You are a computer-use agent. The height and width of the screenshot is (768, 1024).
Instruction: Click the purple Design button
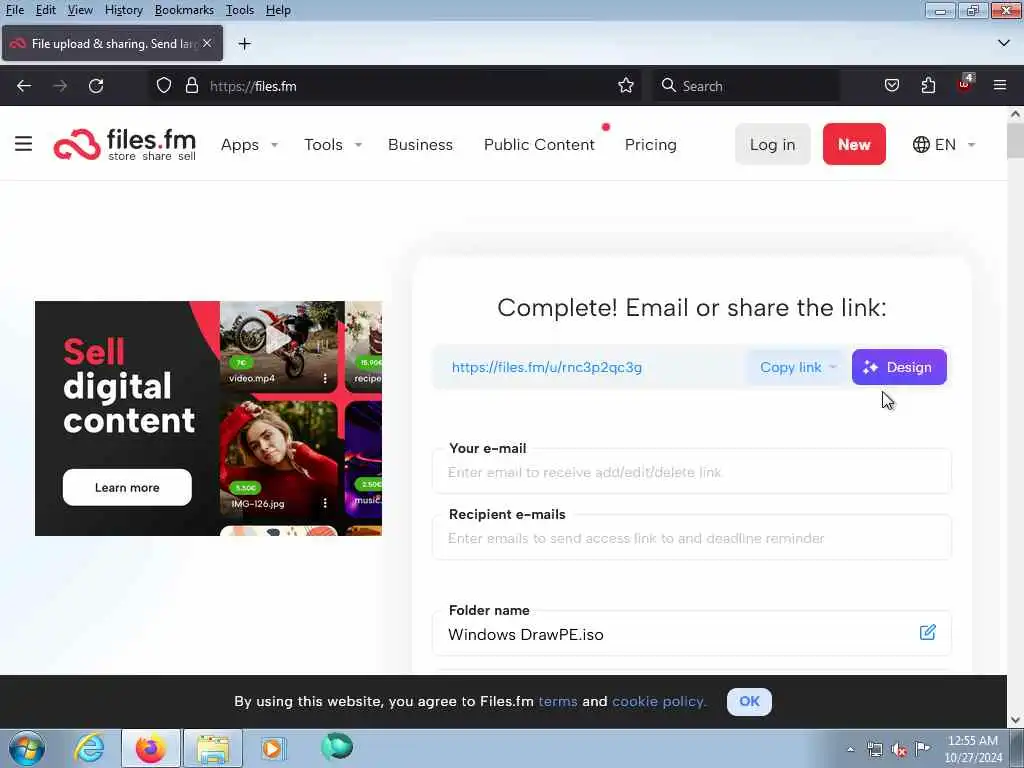899,367
